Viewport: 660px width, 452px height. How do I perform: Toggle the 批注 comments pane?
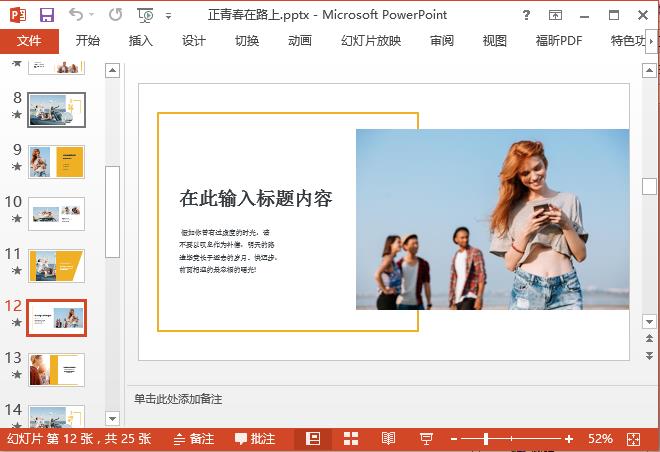click(255, 439)
